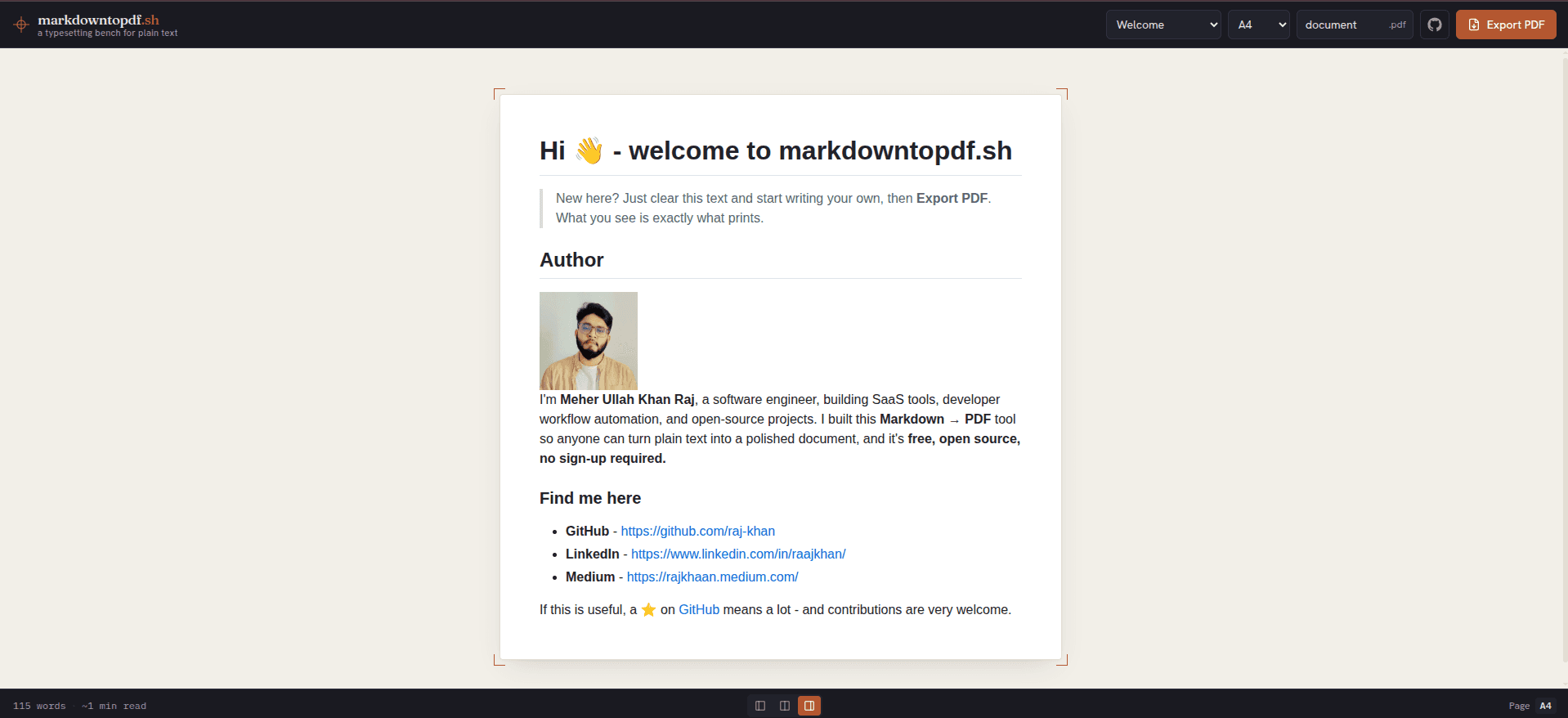
Task: Click the Export PDF button
Action: point(1506,25)
